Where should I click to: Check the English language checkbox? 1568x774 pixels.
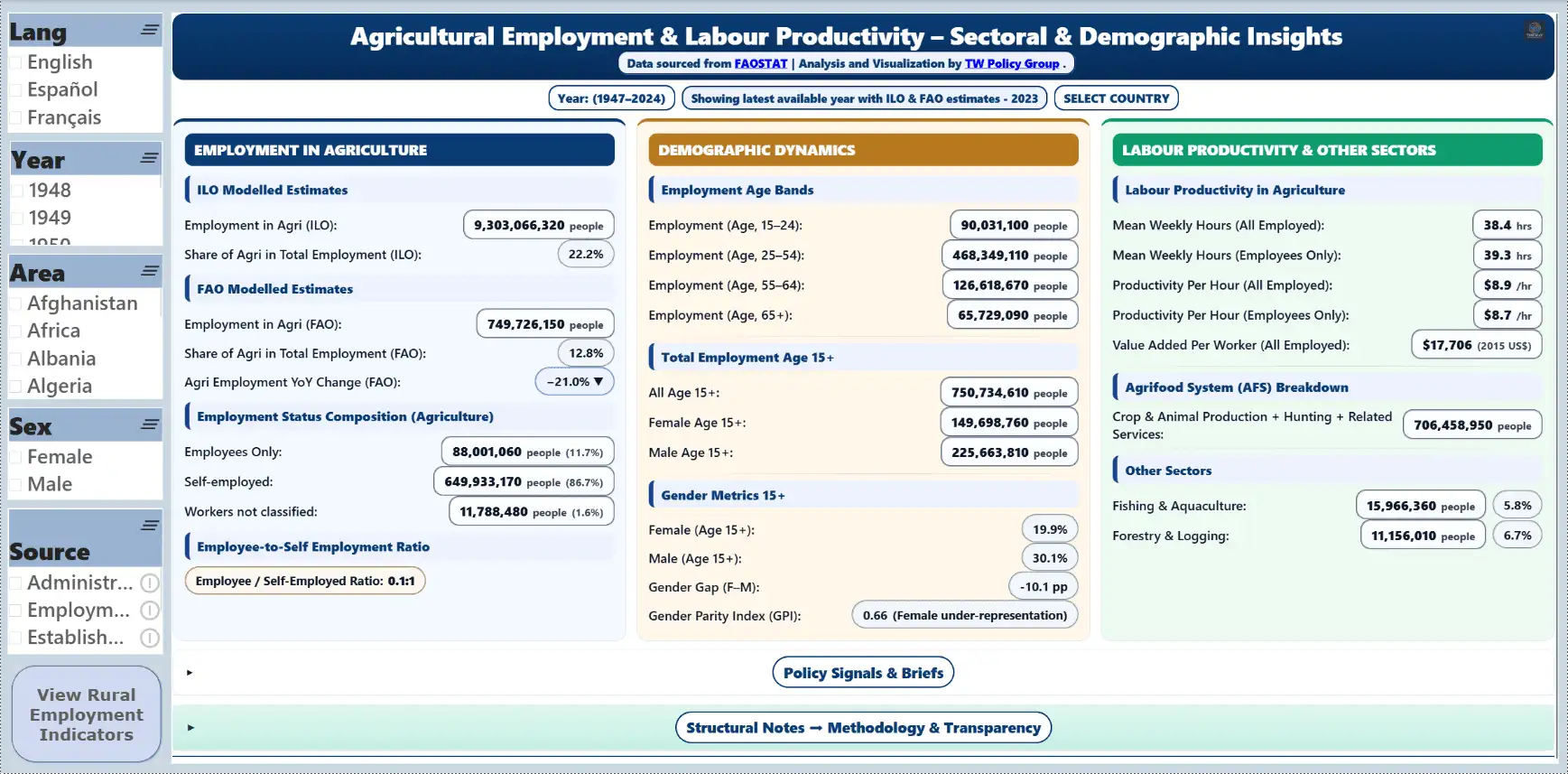(16, 63)
